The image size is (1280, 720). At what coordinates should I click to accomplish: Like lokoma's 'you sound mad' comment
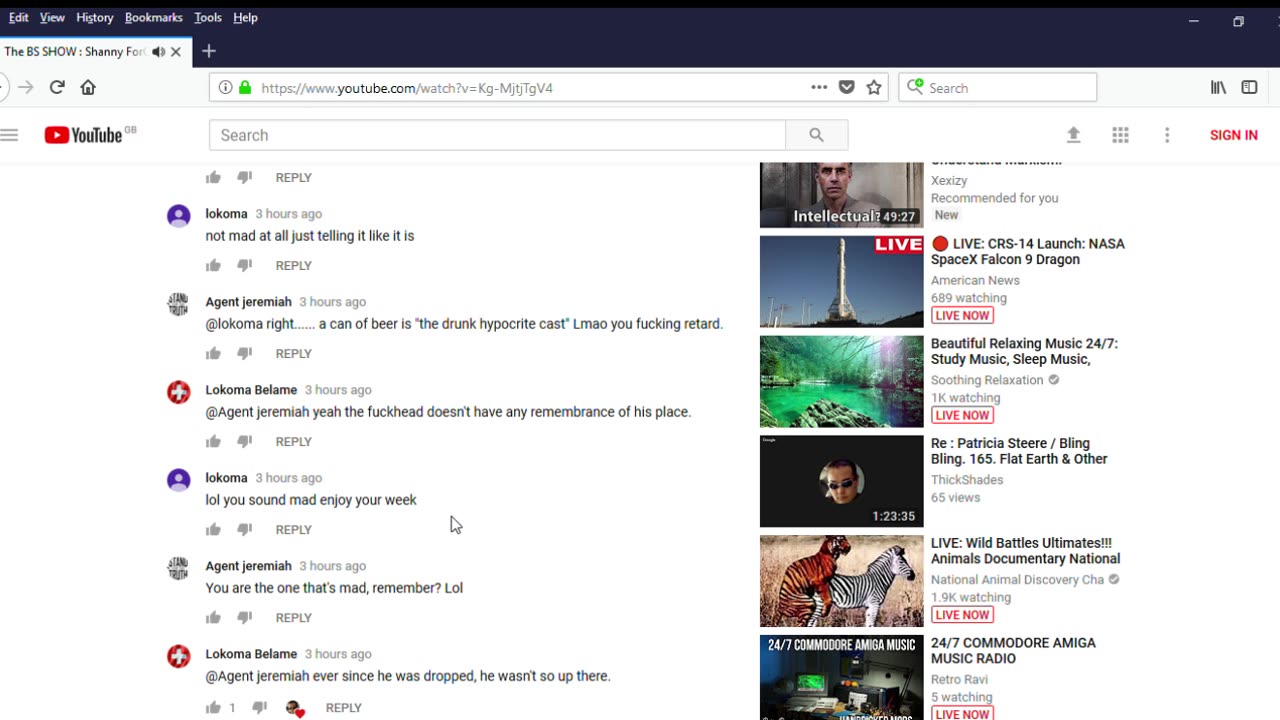(213, 529)
